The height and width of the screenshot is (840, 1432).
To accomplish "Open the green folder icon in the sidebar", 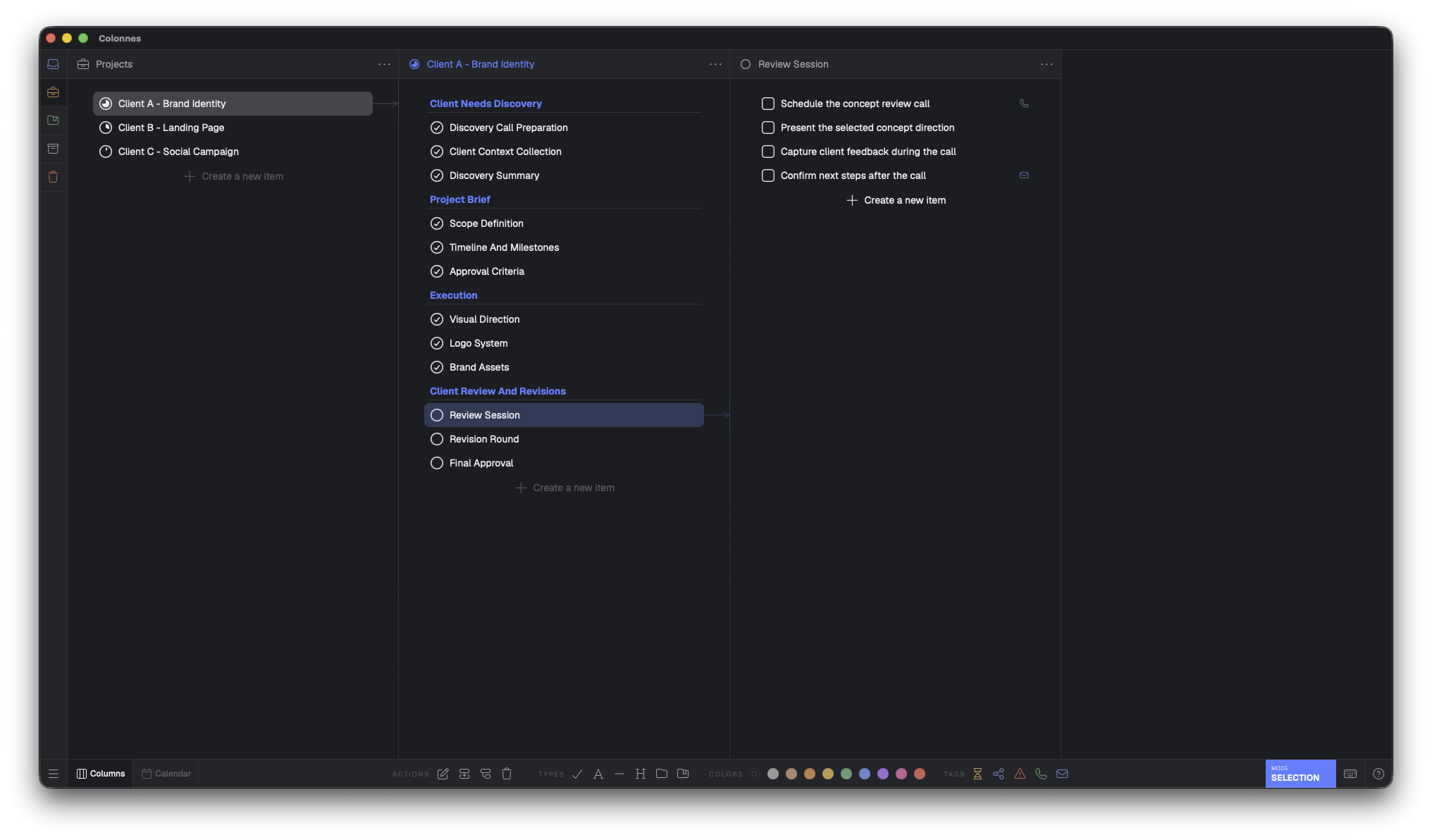I will (x=53, y=121).
